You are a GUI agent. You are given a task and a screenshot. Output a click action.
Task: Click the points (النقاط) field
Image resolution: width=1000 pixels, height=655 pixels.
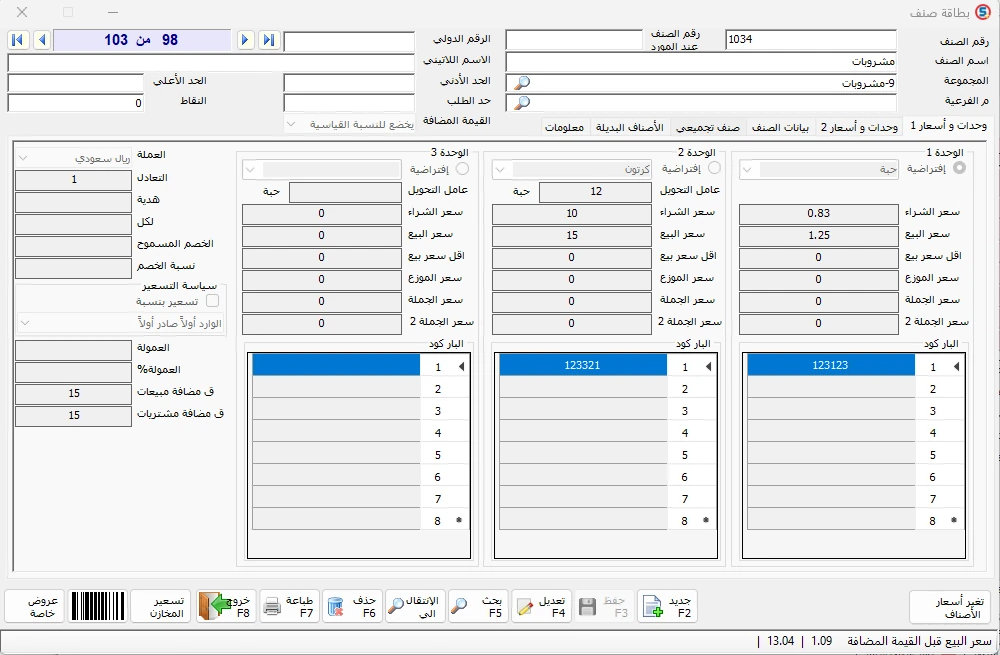75,103
